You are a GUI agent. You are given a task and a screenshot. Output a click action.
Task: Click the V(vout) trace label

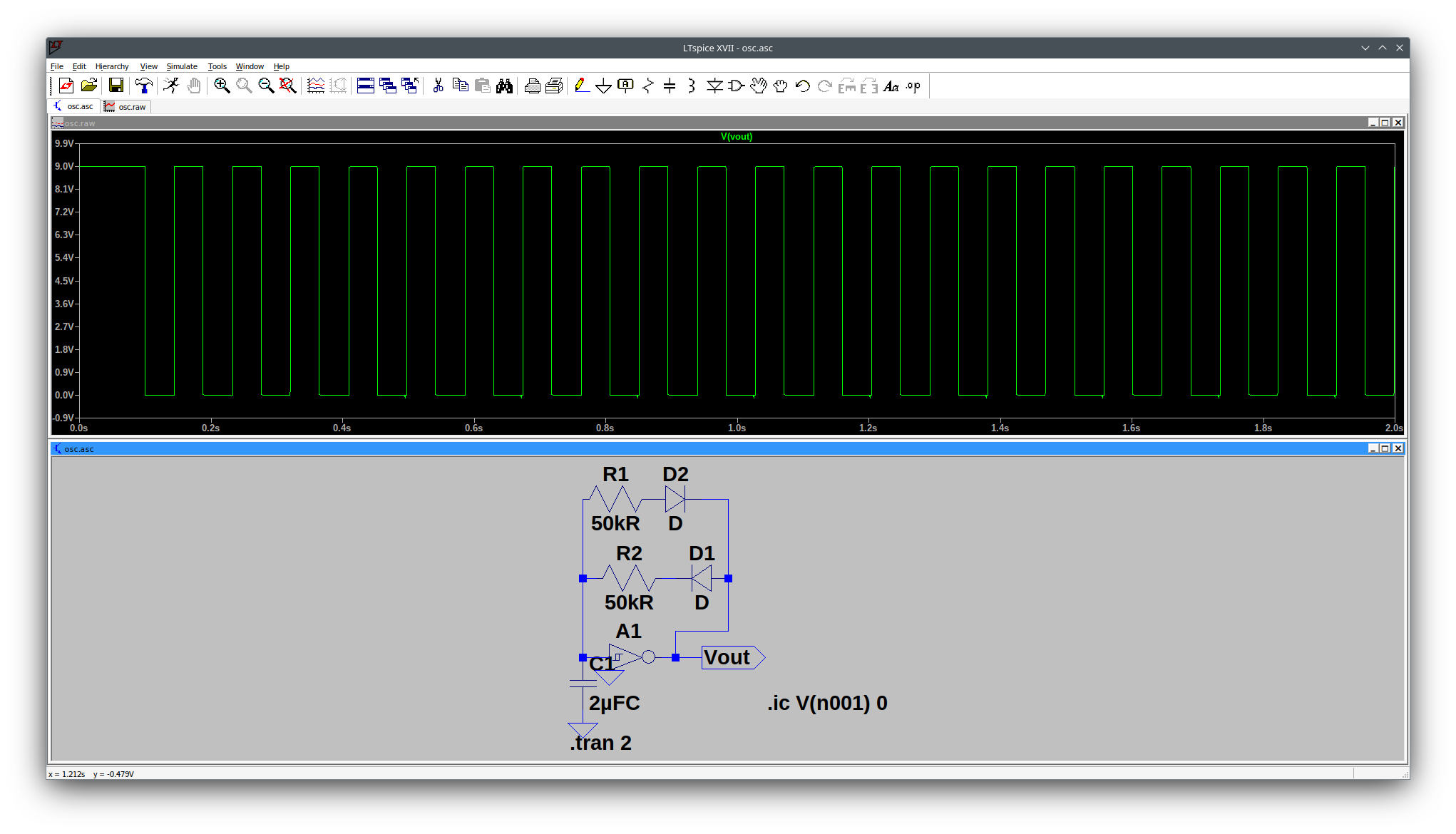tap(737, 137)
